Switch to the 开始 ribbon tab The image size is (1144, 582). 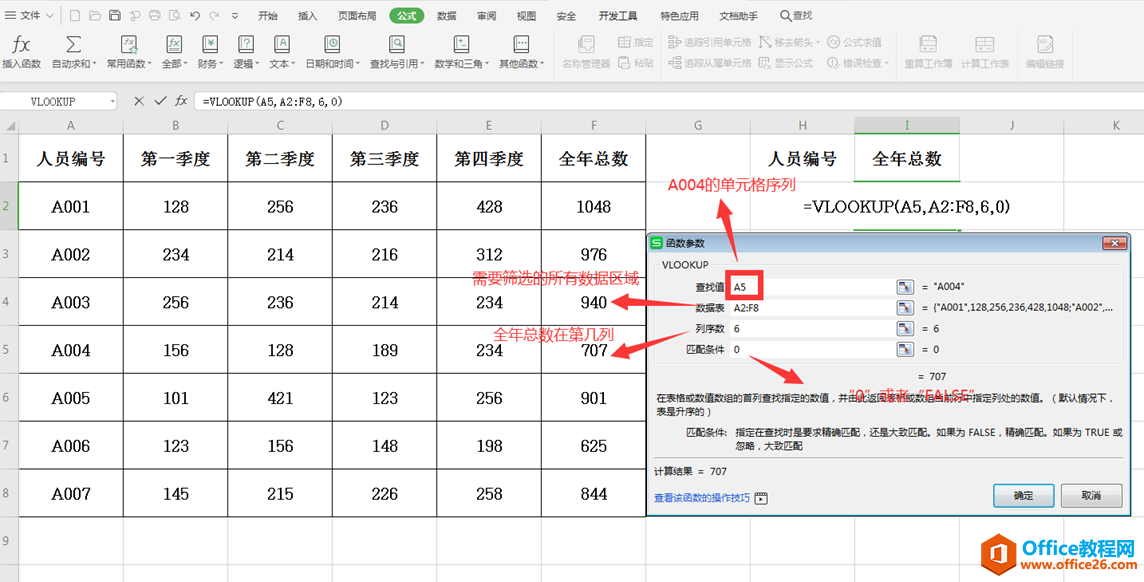(x=268, y=15)
